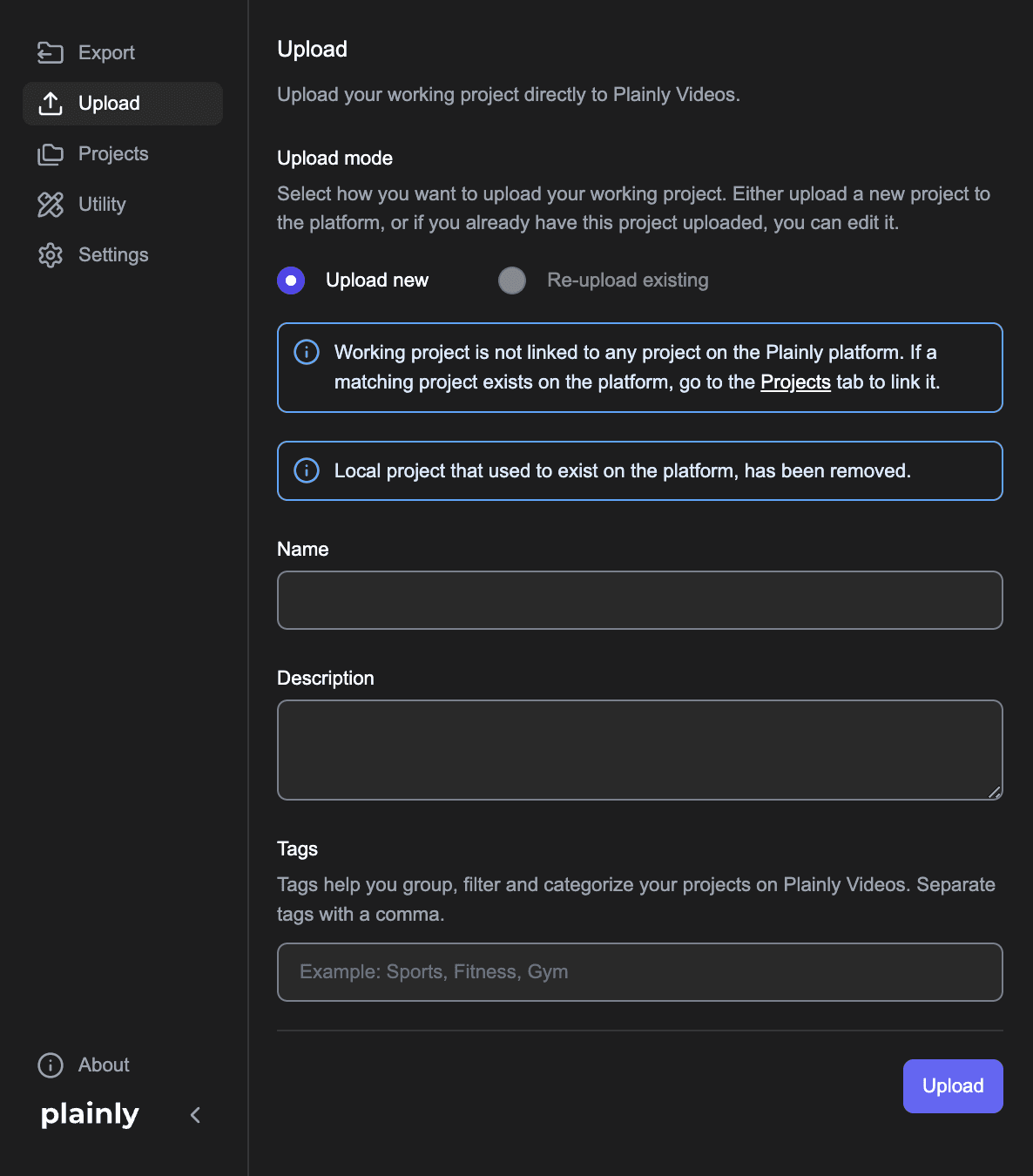1033x1176 pixels.
Task: Select the Re-upload existing radio option
Action: (x=512, y=280)
